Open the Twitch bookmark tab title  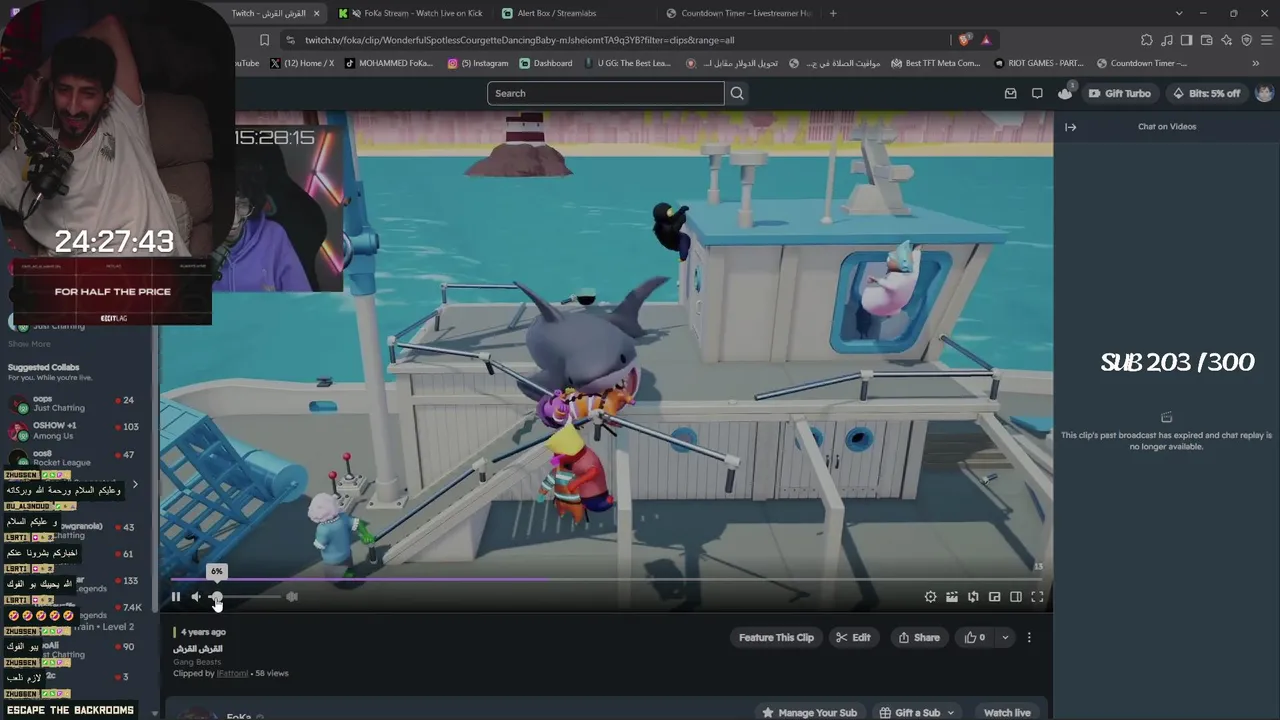coord(268,13)
